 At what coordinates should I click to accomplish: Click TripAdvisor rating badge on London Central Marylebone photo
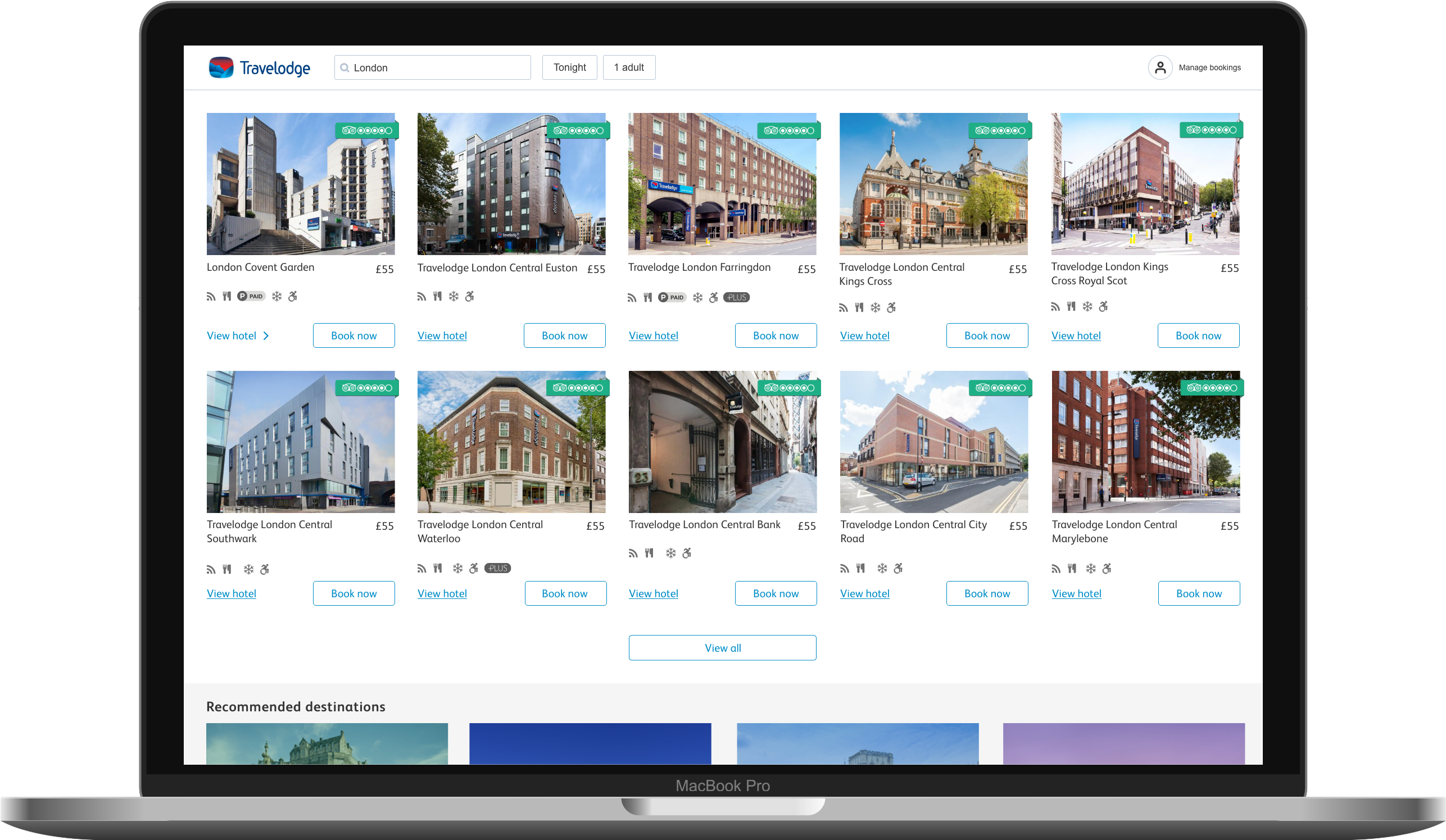tap(1212, 388)
